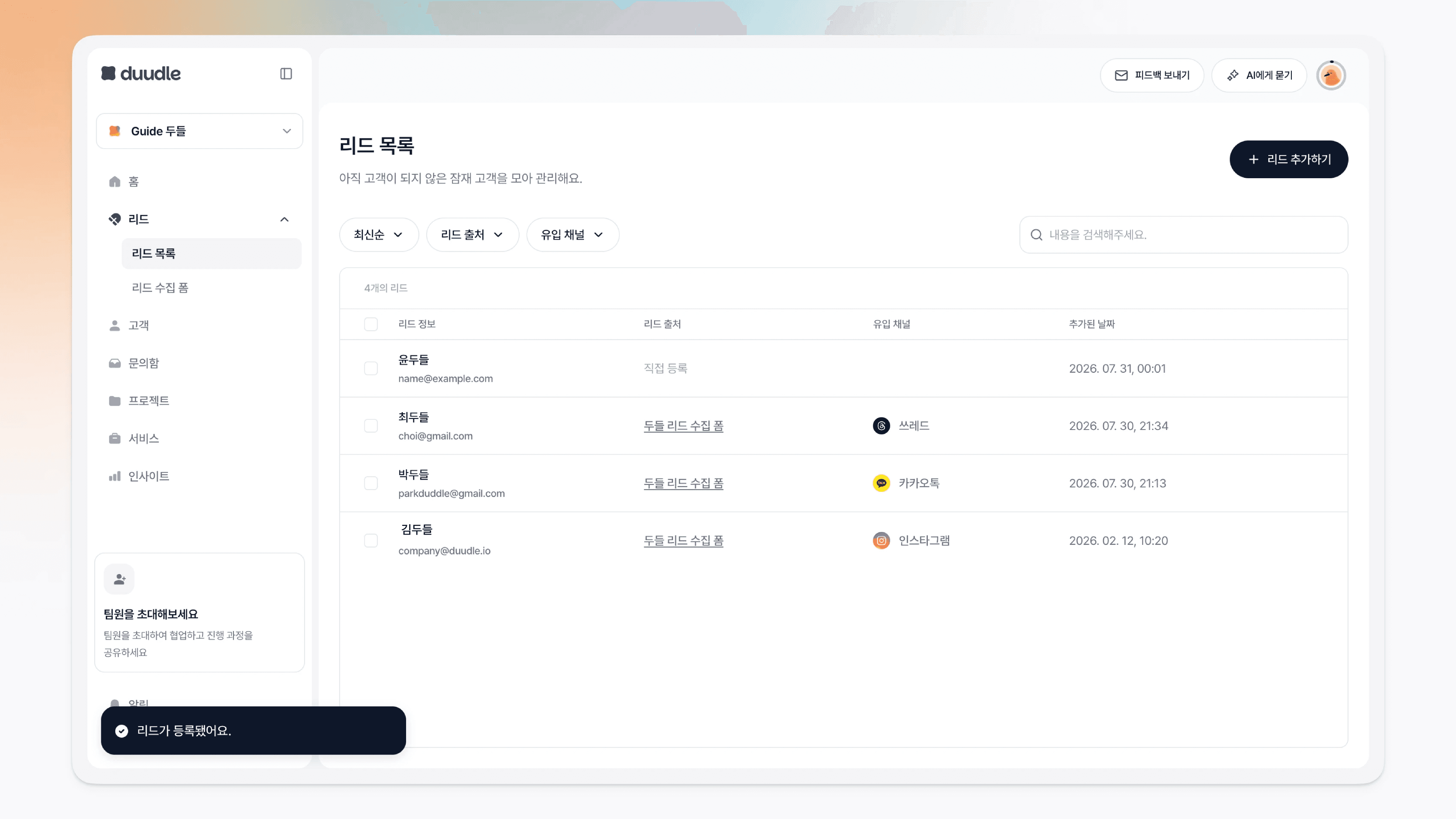Click the AI에게 묻기 button
1456x819 pixels.
tap(1259, 75)
